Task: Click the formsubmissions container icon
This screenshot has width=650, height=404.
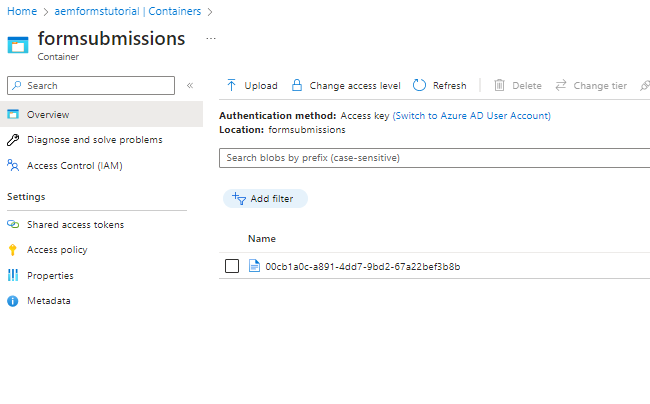Action: coord(19,45)
